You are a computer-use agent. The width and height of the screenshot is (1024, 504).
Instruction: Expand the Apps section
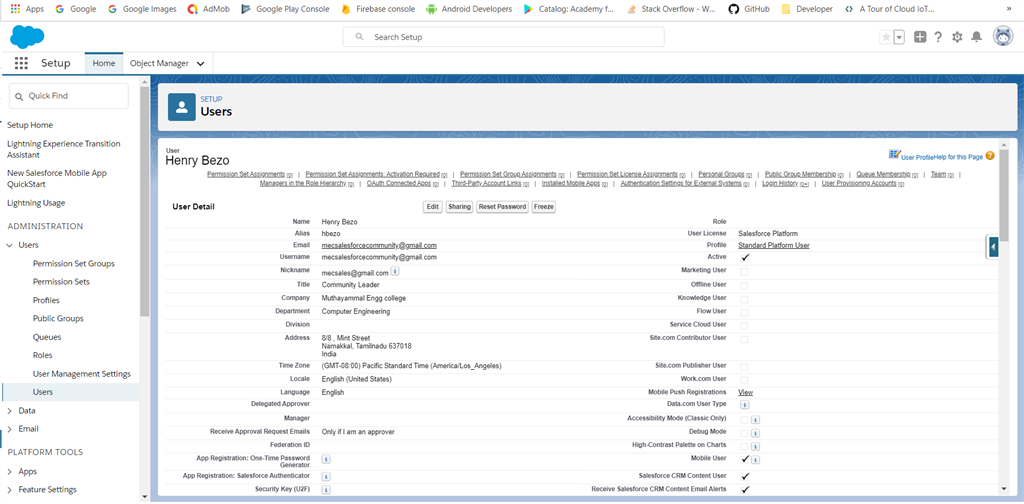(9, 471)
